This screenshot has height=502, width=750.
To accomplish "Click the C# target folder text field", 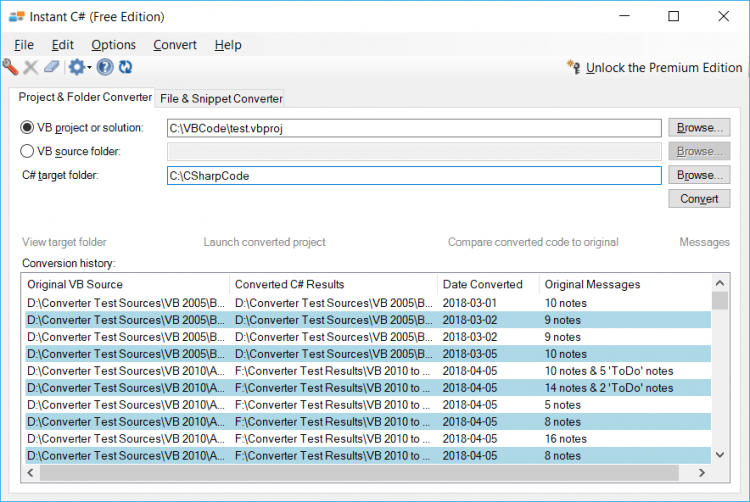I will click(x=414, y=176).
